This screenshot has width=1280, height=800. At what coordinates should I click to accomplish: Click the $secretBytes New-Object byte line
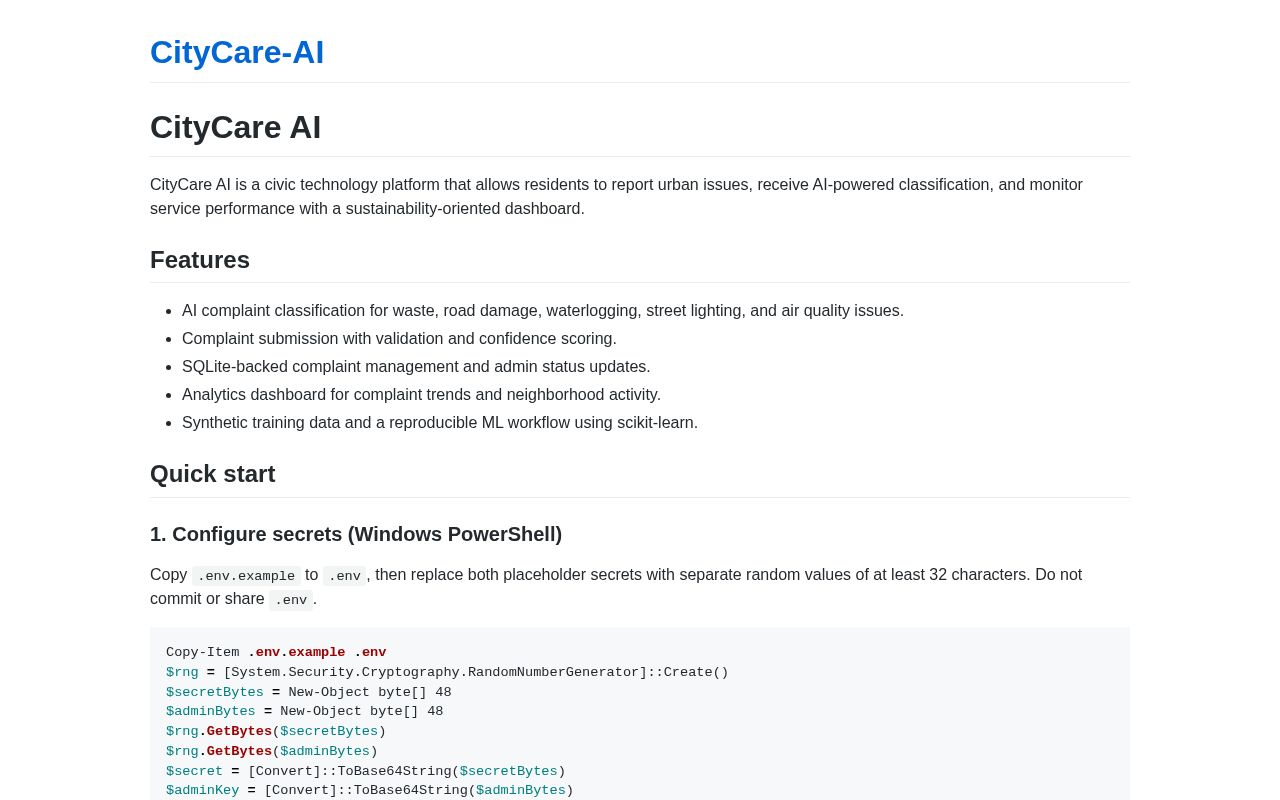309,693
